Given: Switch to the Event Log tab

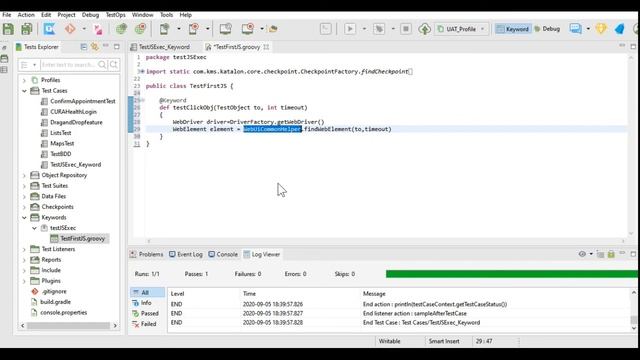Looking at the screenshot, I should [186, 254].
